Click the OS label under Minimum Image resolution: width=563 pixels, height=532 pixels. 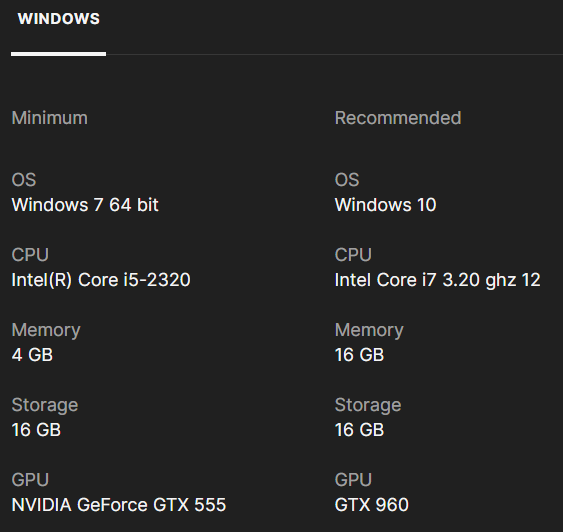pos(24,180)
